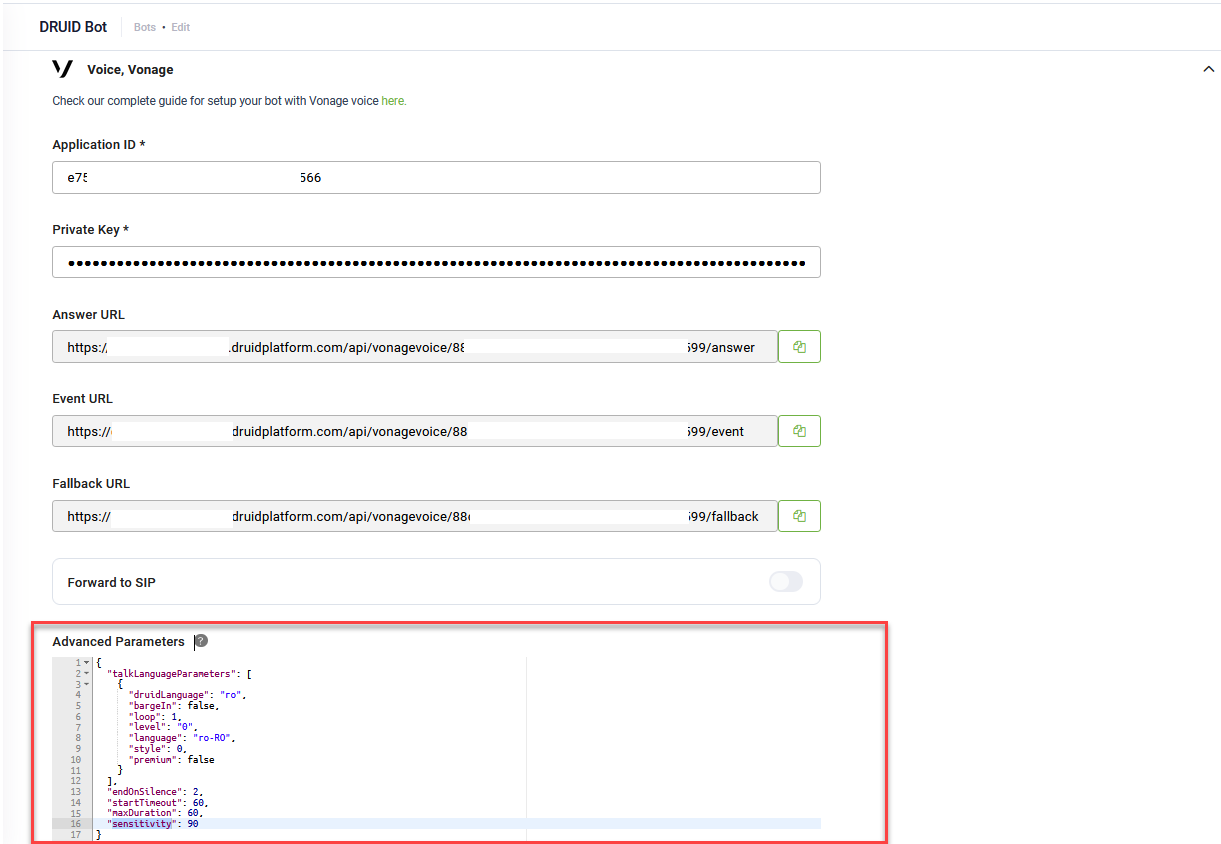Viewport: 1221px width, 844px height.
Task: Click the "sensitivity" key on line 16
Action: [x=141, y=824]
